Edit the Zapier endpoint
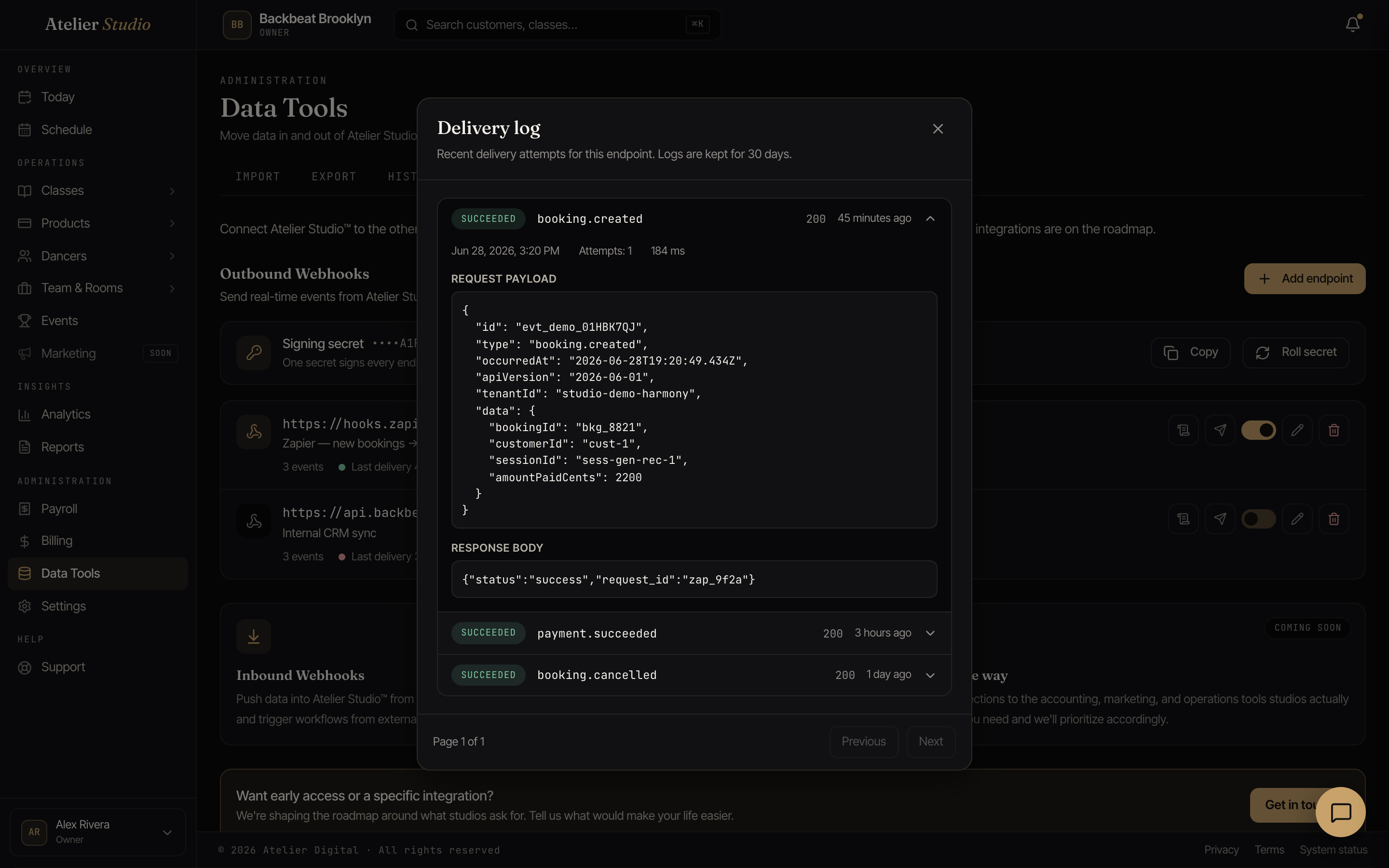 pos(1297,430)
